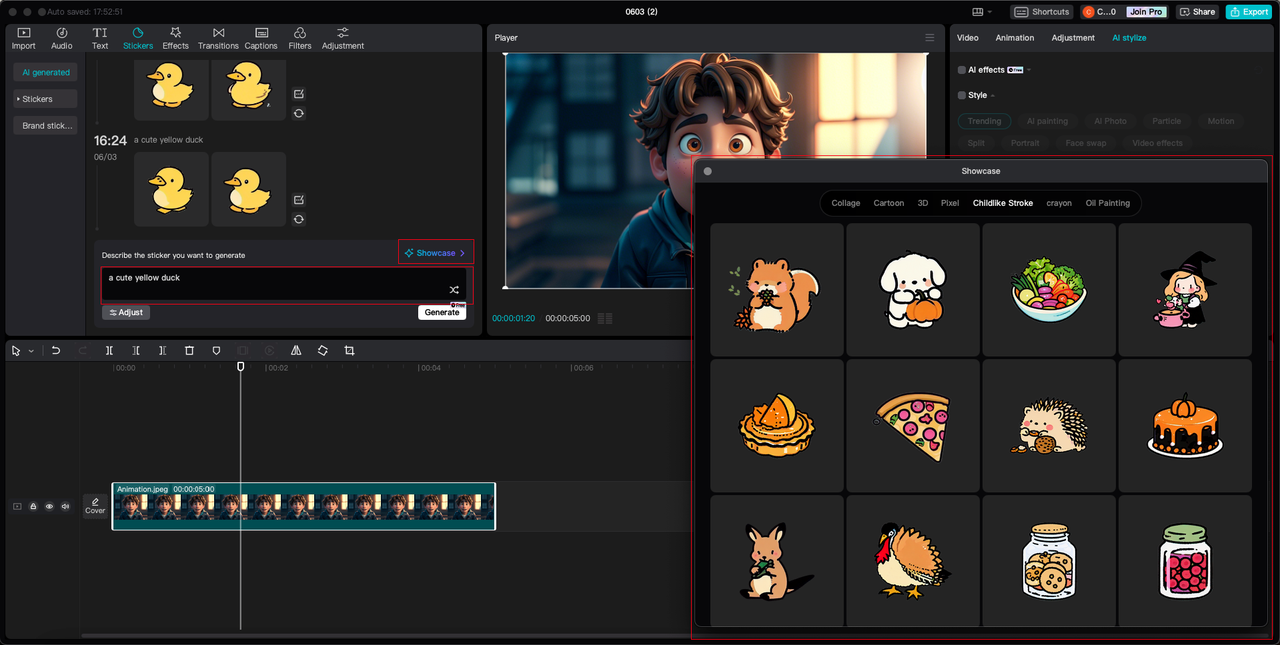The height and width of the screenshot is (645, 1280).
Task: Toggle the track lock icon
Action: point(33,507)
